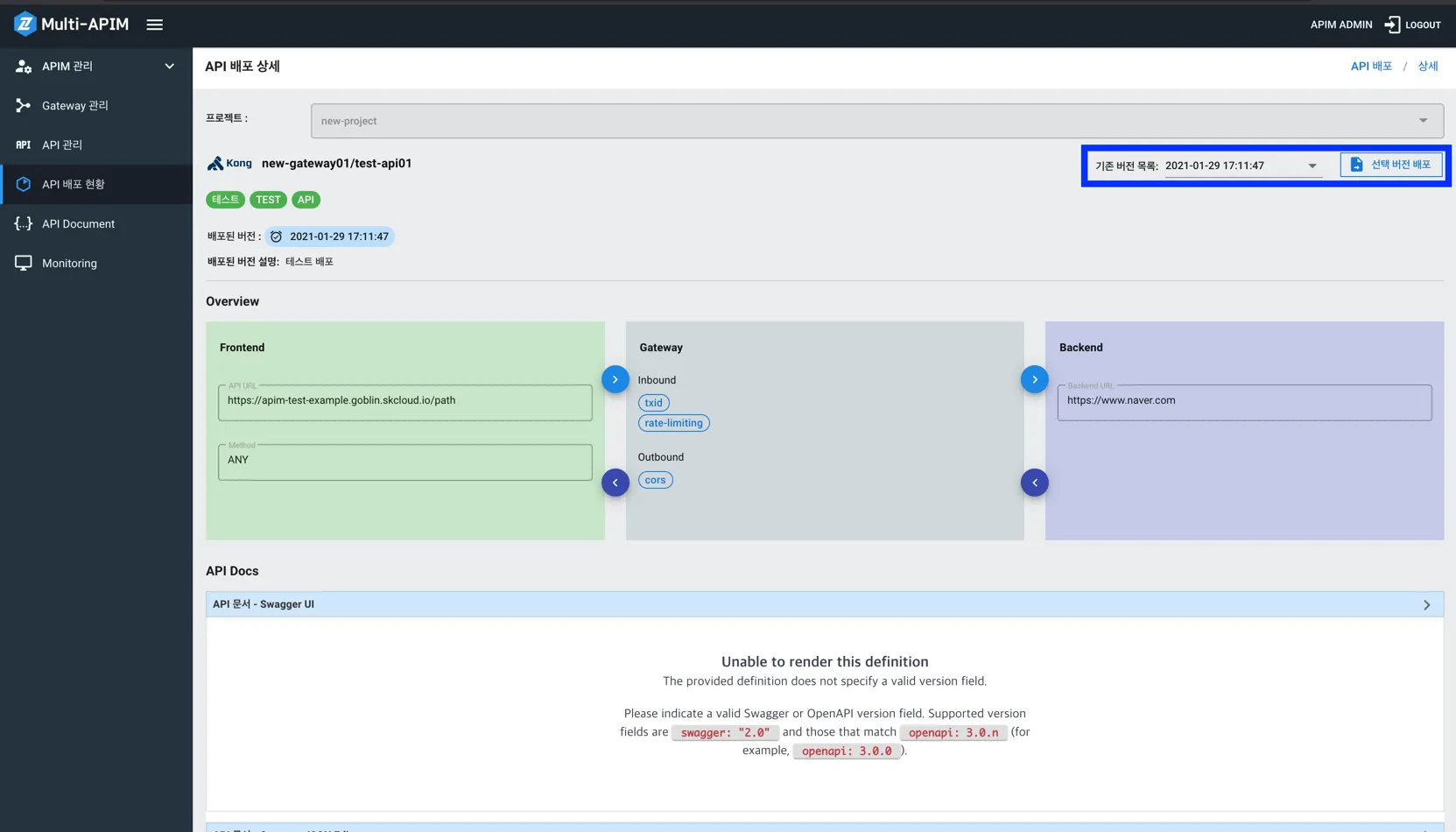This screenshot has height=832, width=1456.
Task: Click the rate-limiting inbound plugin chip
Action: pos(673,423)
